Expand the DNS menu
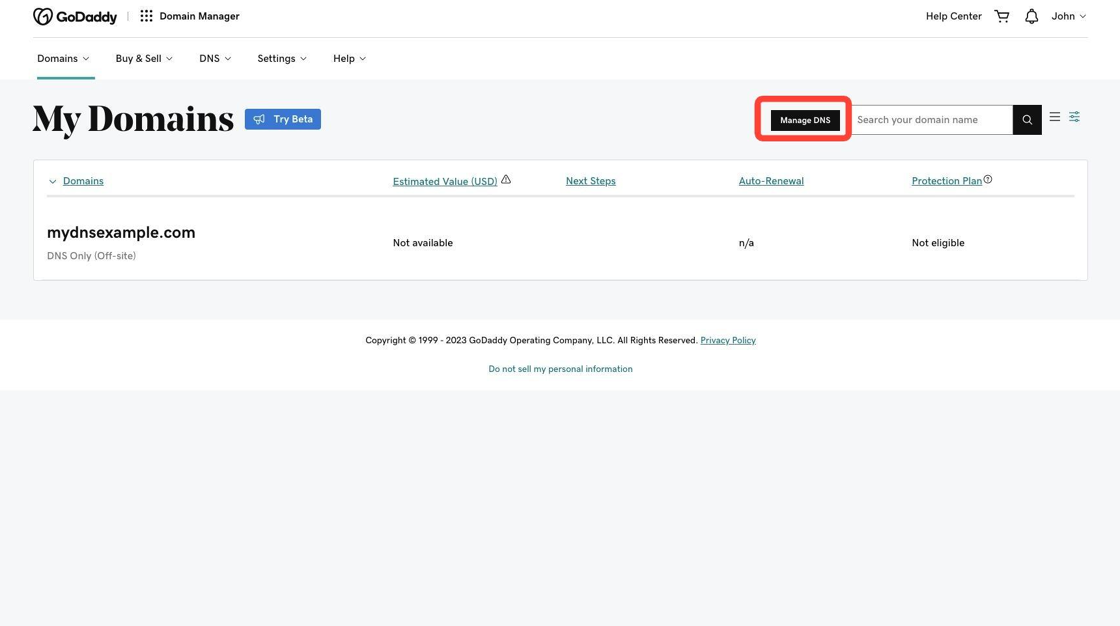Viewport: 1120px width, 626px height. tap(215, 59)
